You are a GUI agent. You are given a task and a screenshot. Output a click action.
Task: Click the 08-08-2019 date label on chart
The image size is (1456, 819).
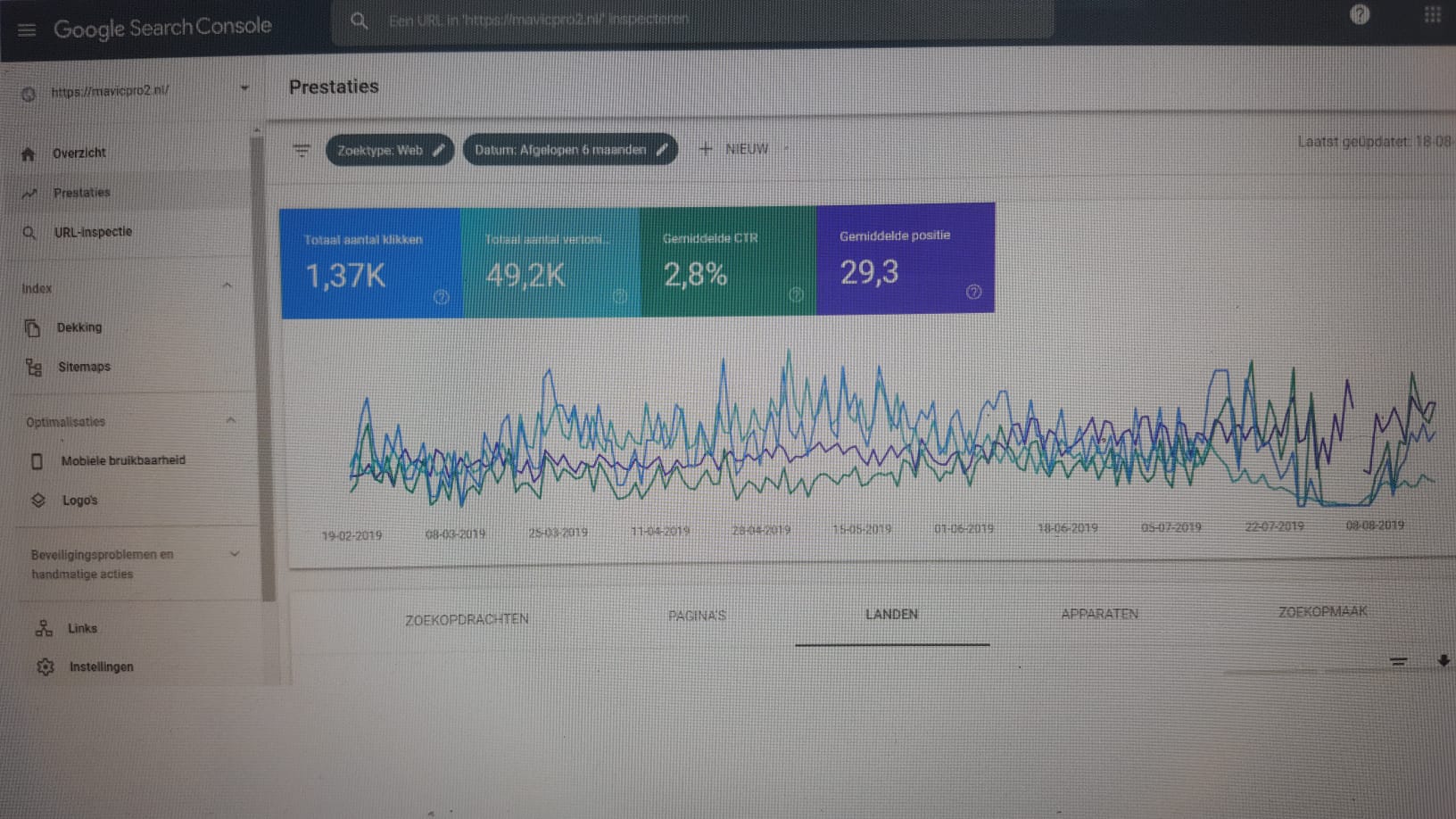(1375, 525)
